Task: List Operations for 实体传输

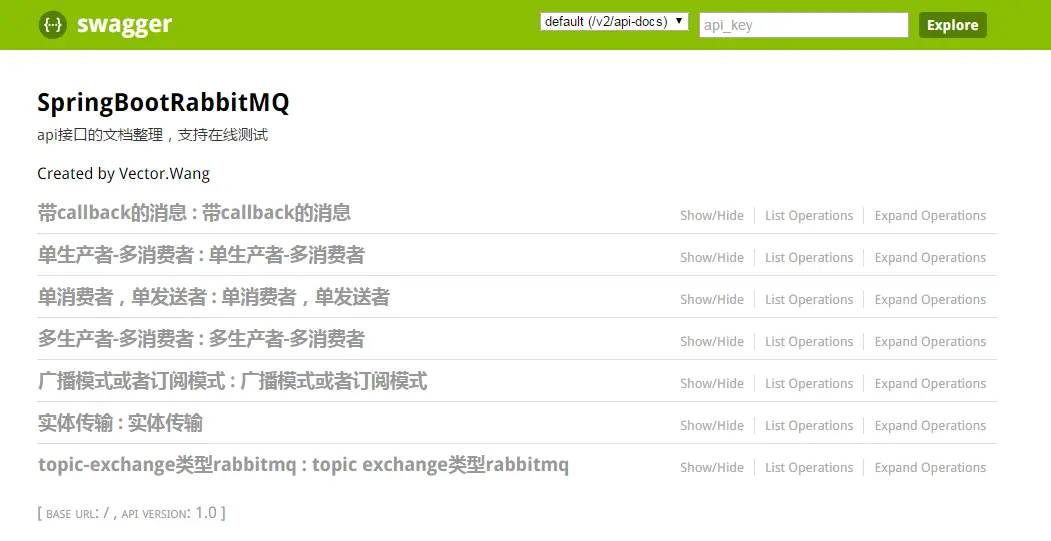Action: pyautogui.click(x=809, y=426)
